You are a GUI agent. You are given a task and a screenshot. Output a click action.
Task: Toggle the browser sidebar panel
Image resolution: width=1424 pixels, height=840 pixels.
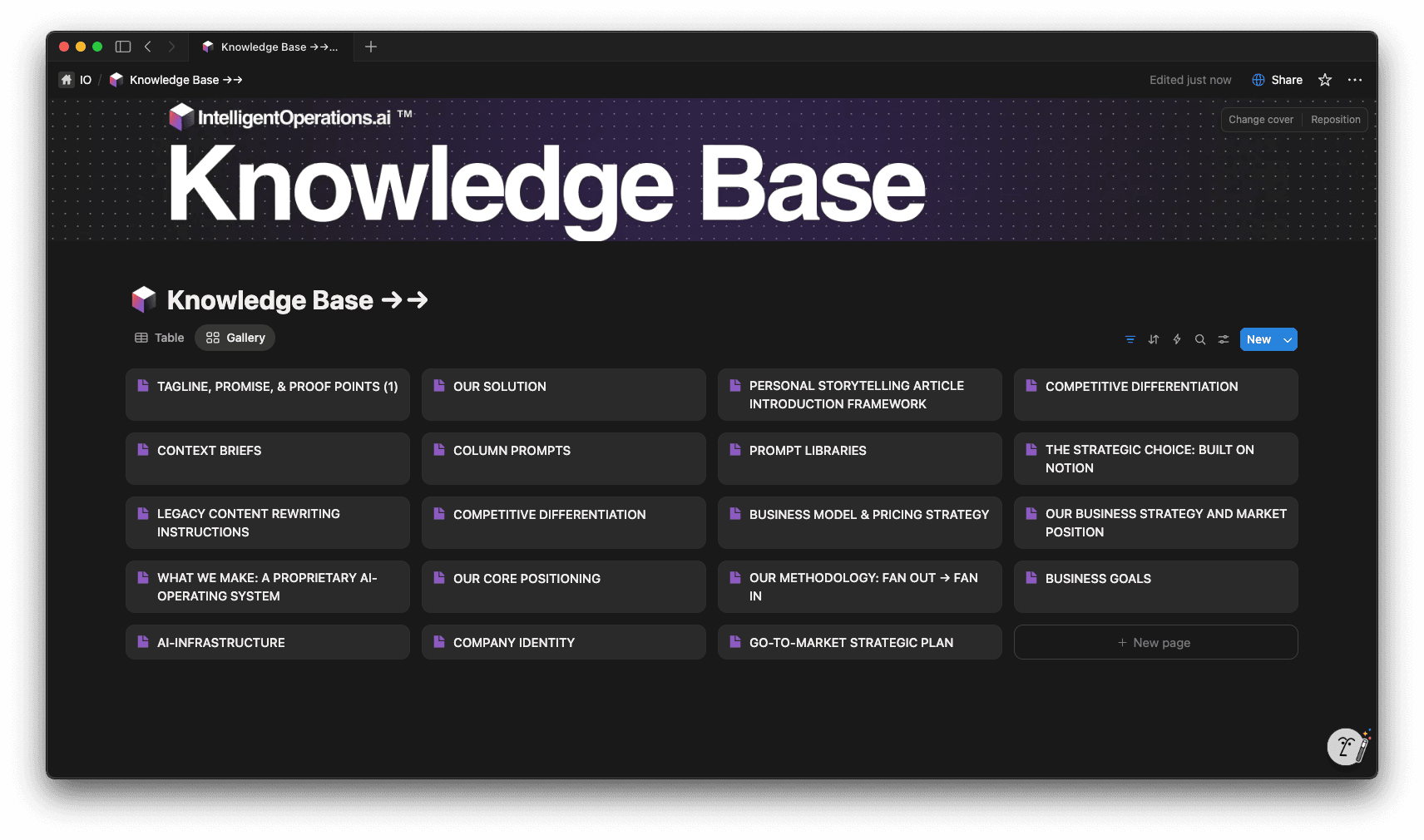(122, 47)
